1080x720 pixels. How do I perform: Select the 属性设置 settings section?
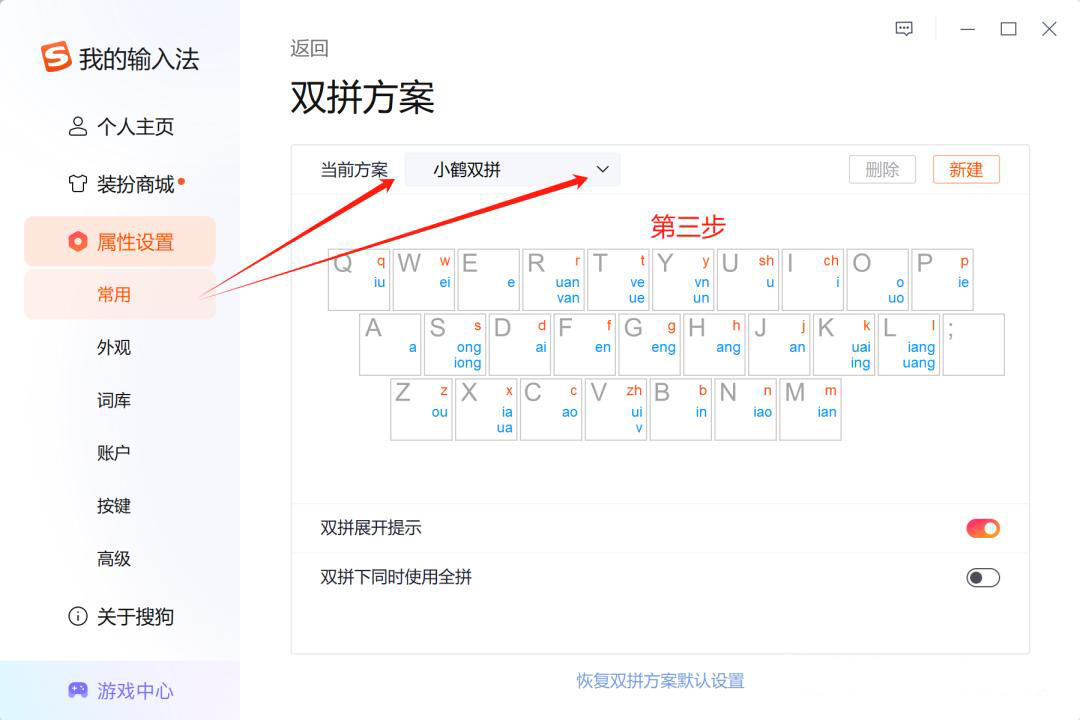pos(120,242)
